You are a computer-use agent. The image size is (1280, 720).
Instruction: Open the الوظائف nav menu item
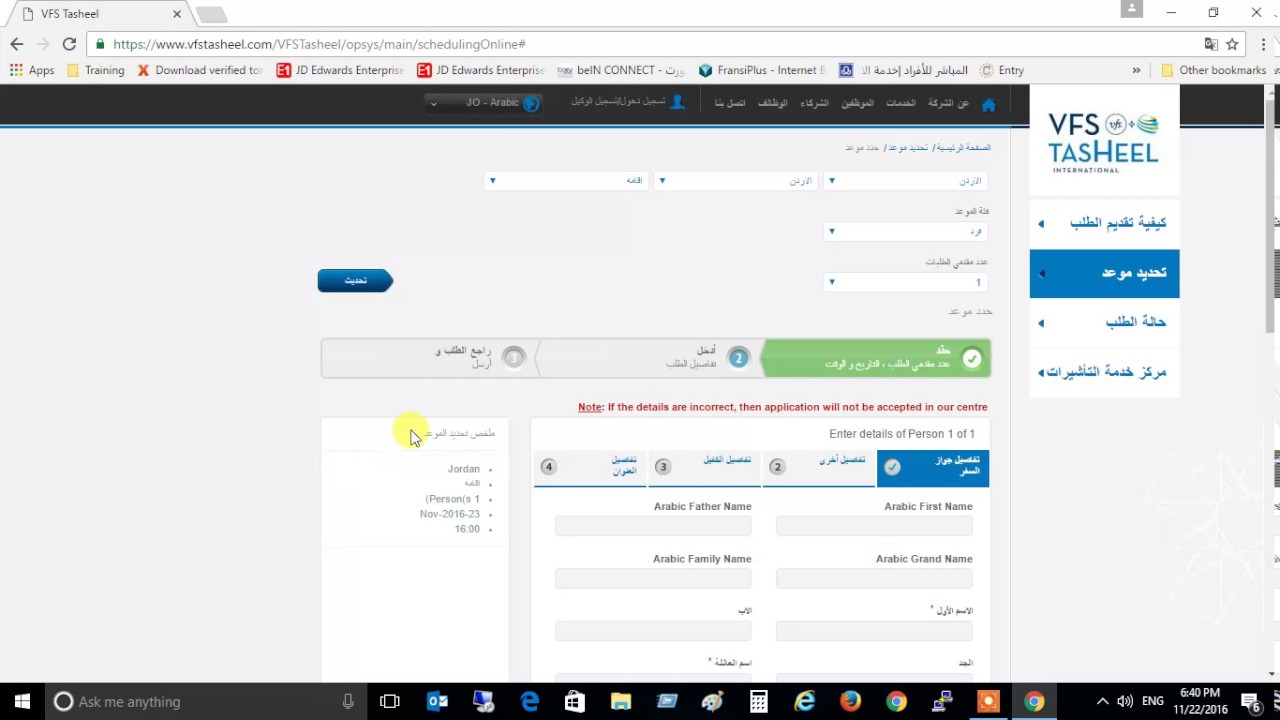tap(772, 103)
